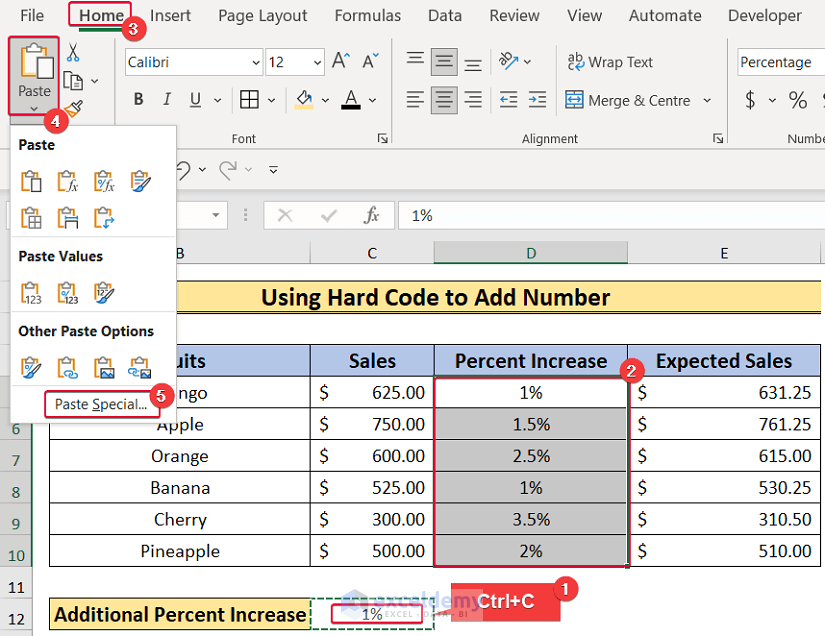825x636 pixels.
Task: Switch to the Page Layout tab
Action: point(263,16)
